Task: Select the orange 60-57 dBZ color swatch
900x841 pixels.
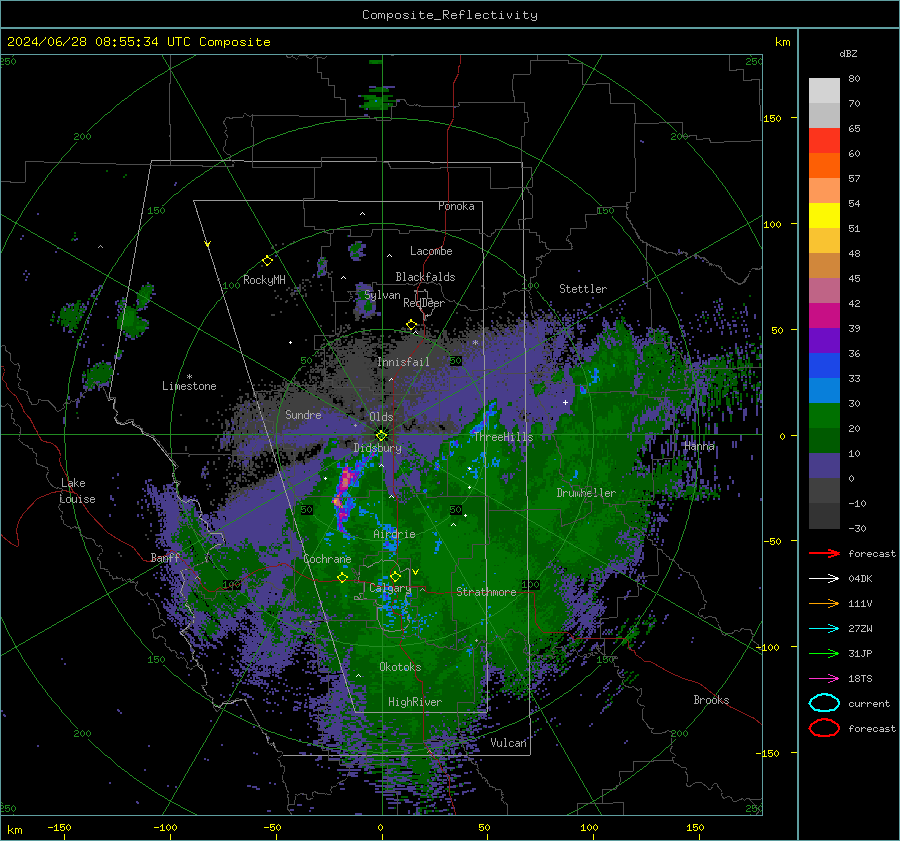Action: click(824, 166)
